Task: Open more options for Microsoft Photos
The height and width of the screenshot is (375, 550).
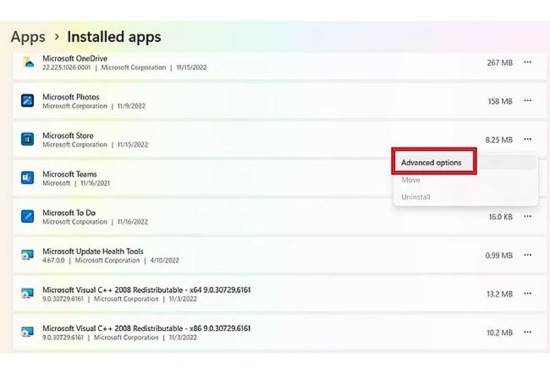Action: point(528,101)
